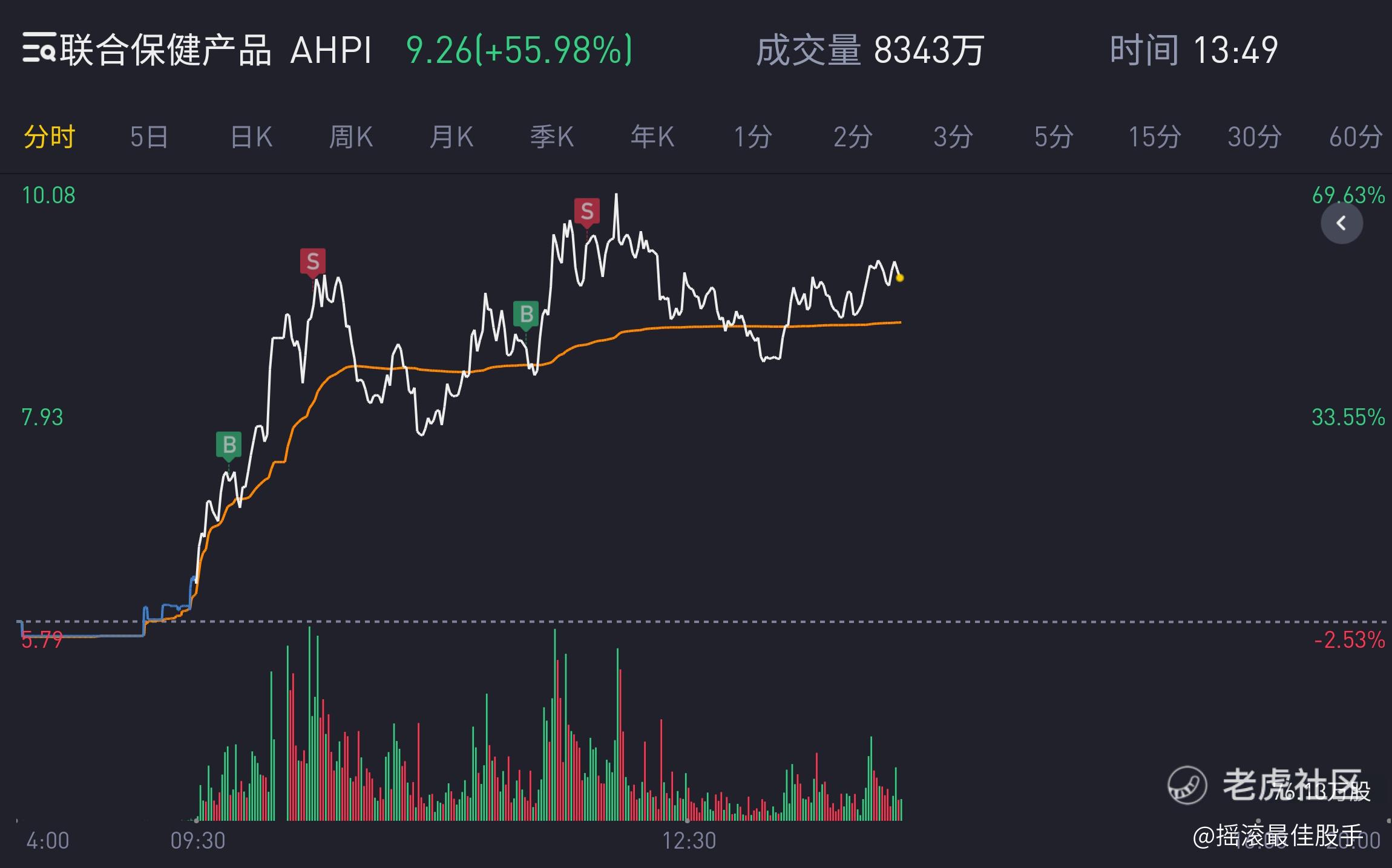This screenshot has width=1392, height=868.
Task: Open the 日K daily candlestick tab
Action: pyautogui.click(x=251, y=137)
